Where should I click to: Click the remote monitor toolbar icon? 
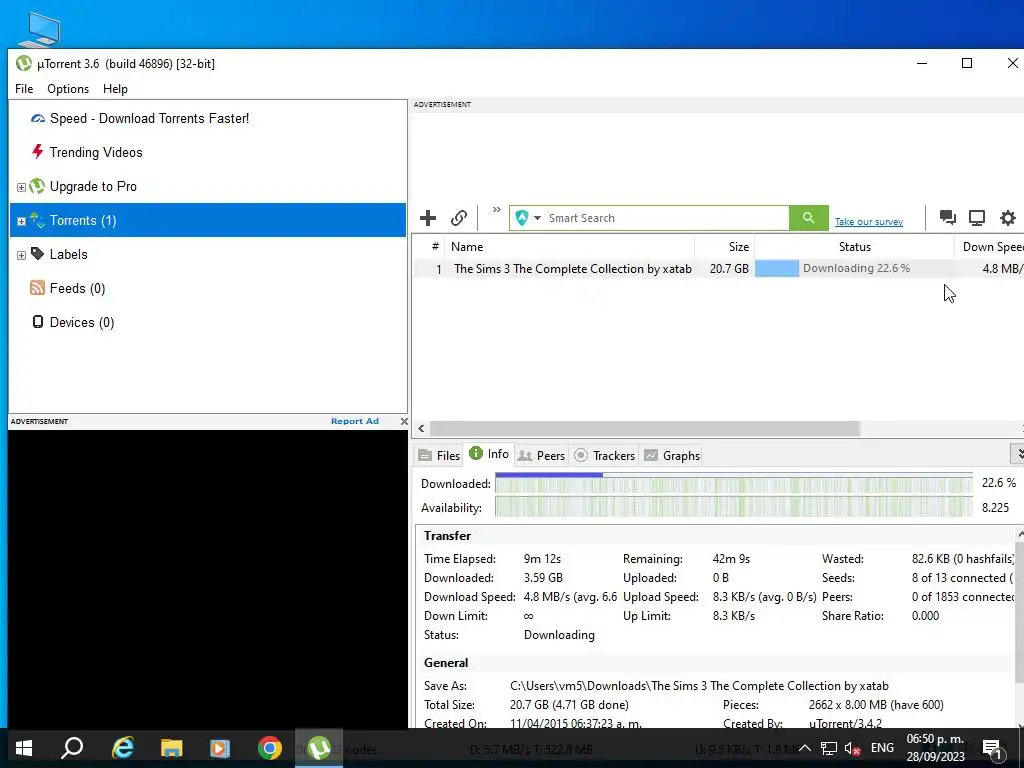977,217
